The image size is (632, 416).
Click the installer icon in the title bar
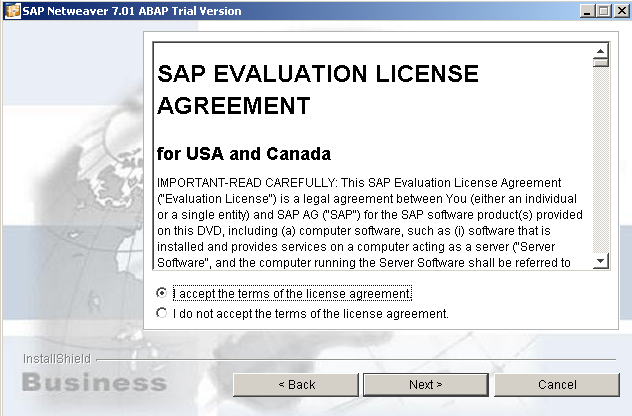pyautogui.click(x=12, y=11)
